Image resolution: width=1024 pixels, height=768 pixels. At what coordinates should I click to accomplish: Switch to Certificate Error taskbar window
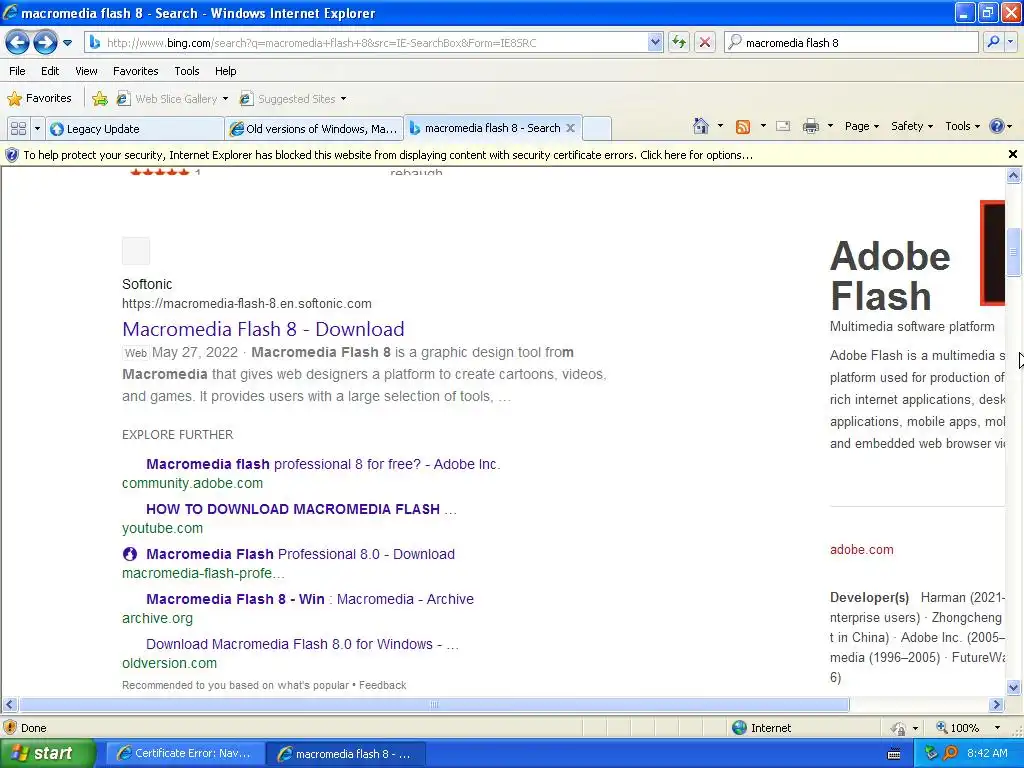[184, 754]
